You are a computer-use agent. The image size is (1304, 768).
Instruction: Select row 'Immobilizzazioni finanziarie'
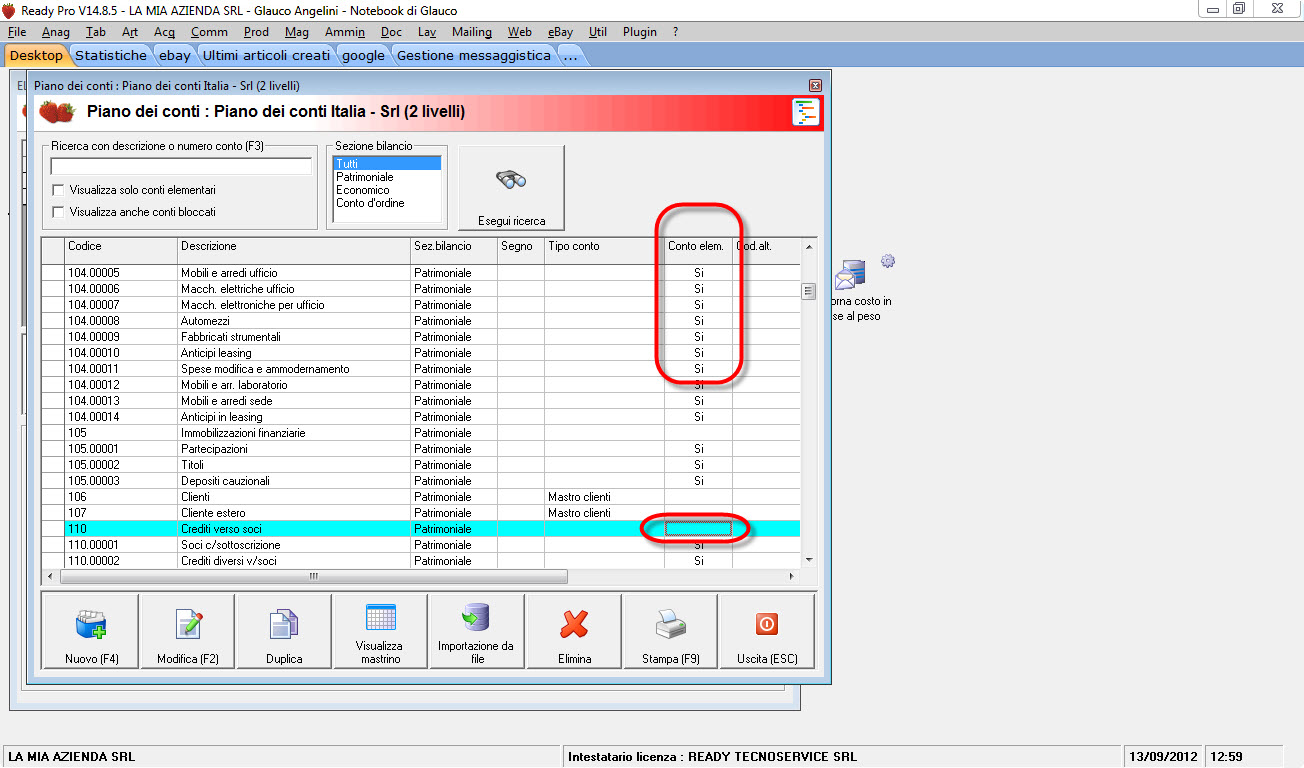(420, 433)
